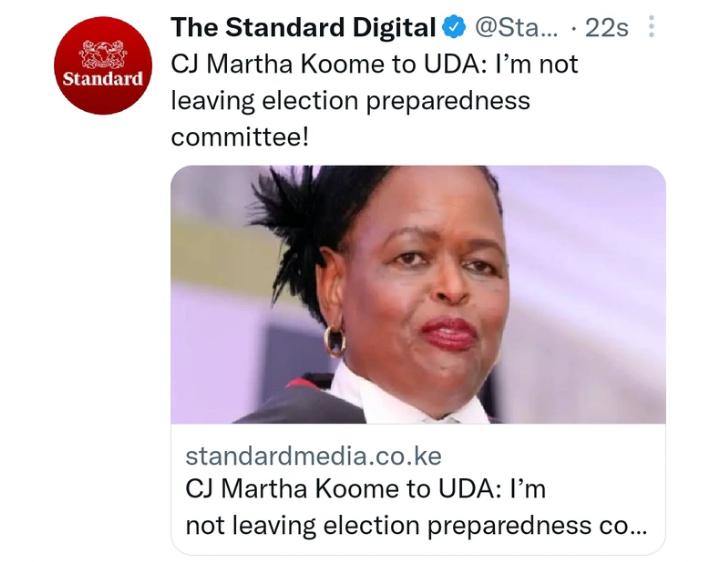
Task: Open the article preview photo of Martha Koome
Action: click(418, 294)
